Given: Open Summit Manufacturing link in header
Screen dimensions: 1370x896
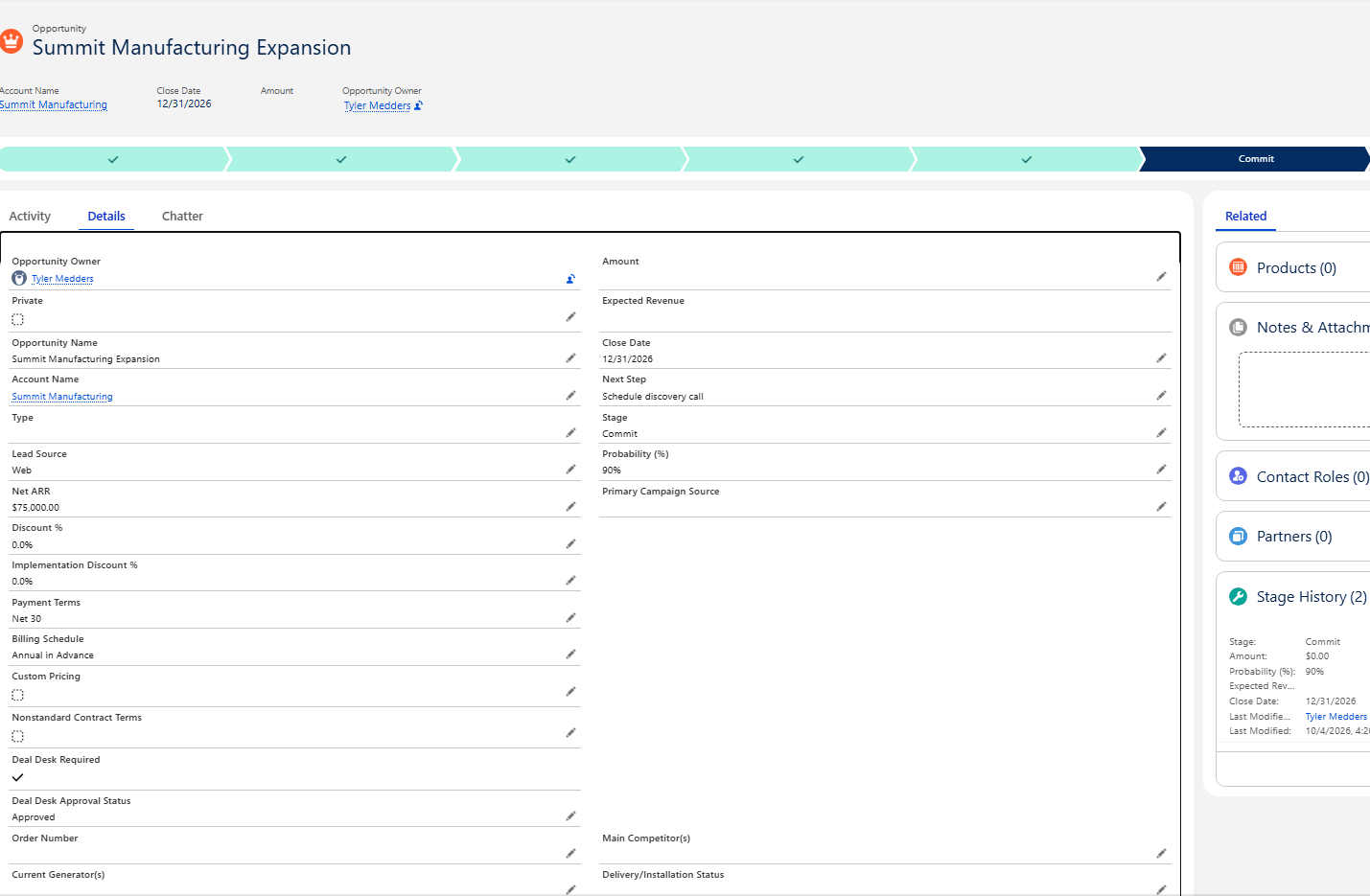Looking at the screenshot, I should tap(53, 104).
